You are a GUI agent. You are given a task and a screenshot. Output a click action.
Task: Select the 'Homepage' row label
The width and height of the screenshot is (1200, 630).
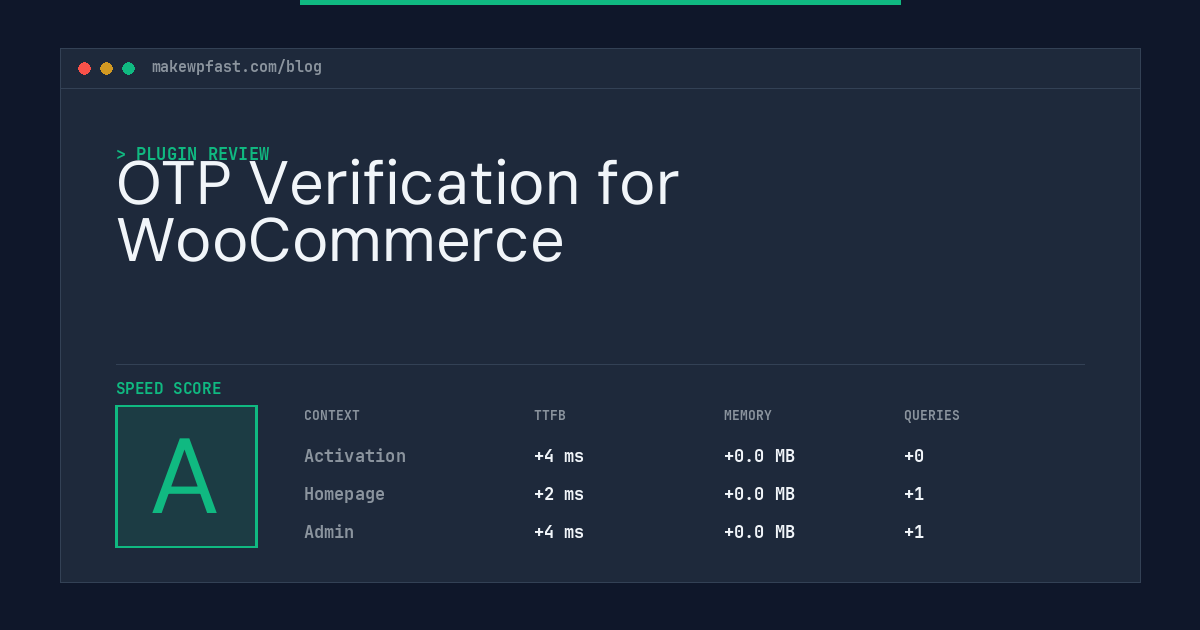pyautogui.click(x=344, y=494)
